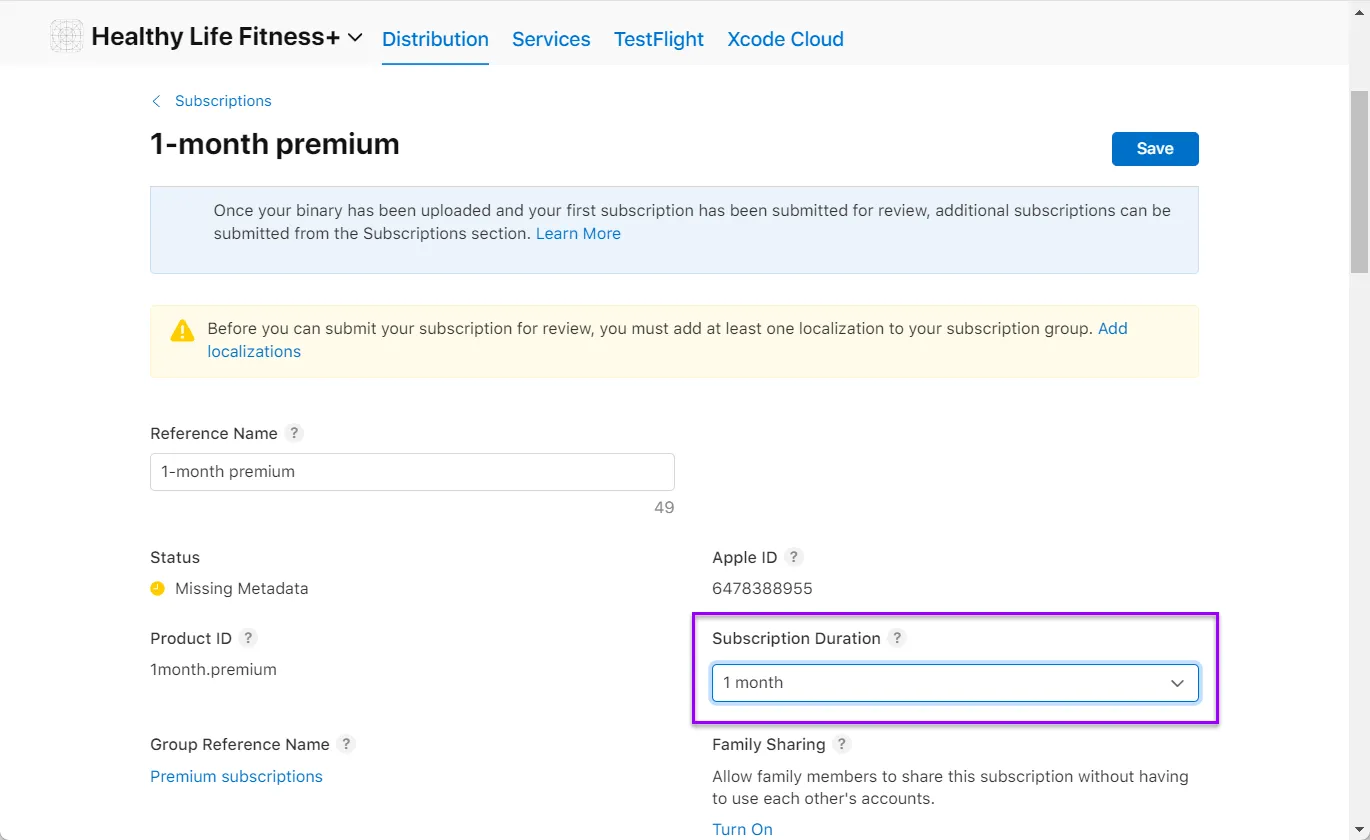
Task: Open the Product ID help tooltip
Action: pyautogui.click(x=247, y=638)
